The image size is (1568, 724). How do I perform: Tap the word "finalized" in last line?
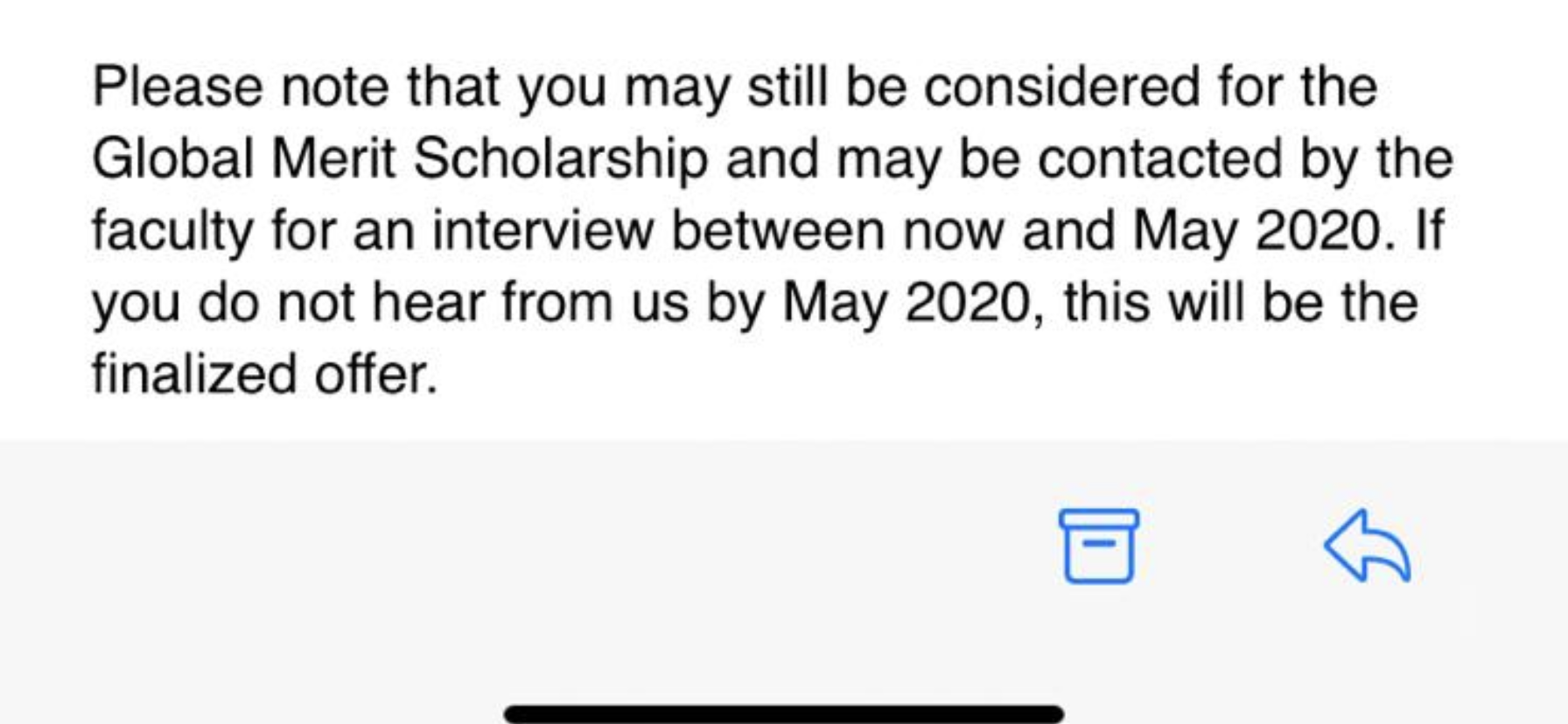(x=194, y=374)
